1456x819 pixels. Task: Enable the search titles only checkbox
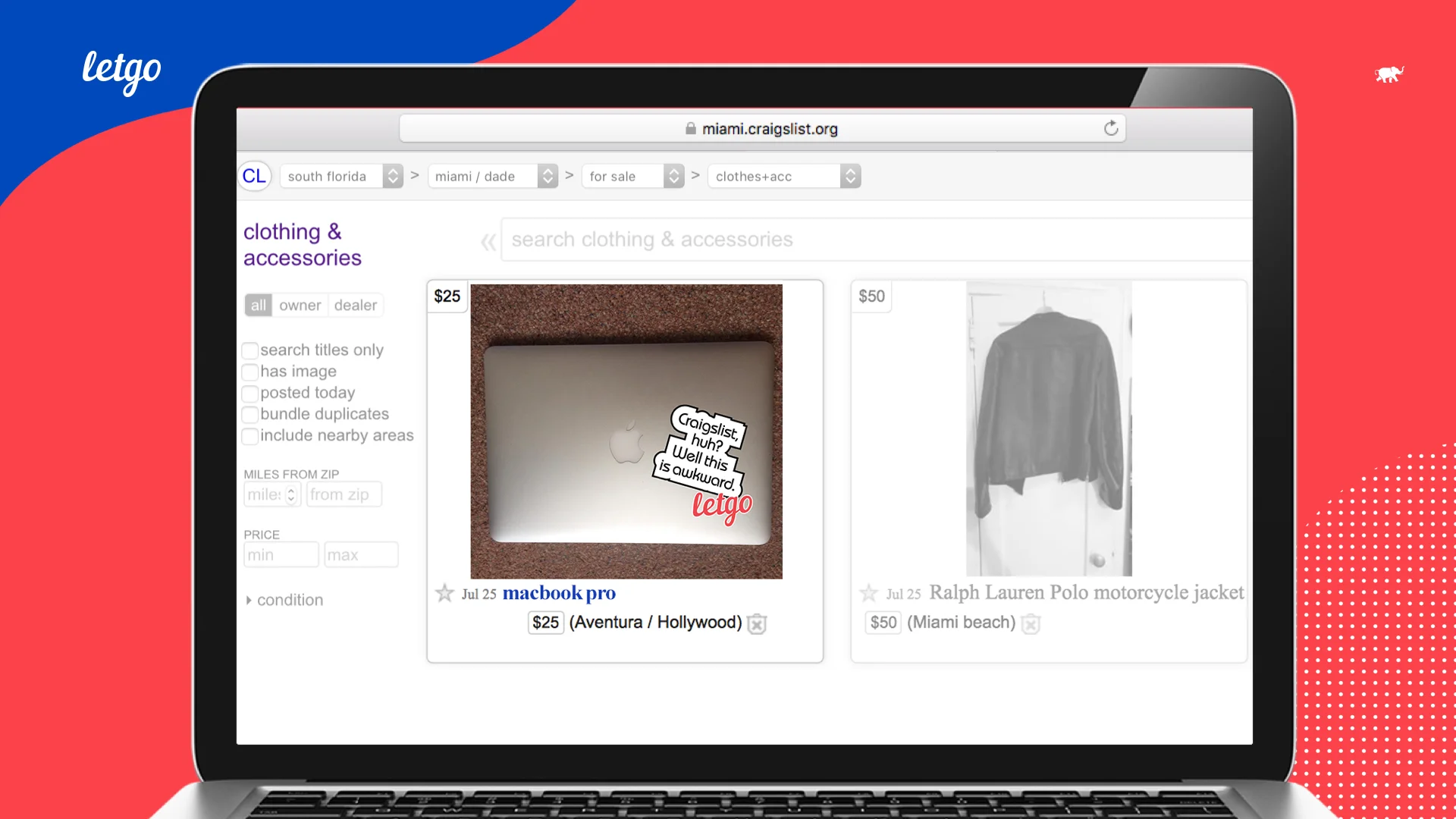(x=250, y=350)
